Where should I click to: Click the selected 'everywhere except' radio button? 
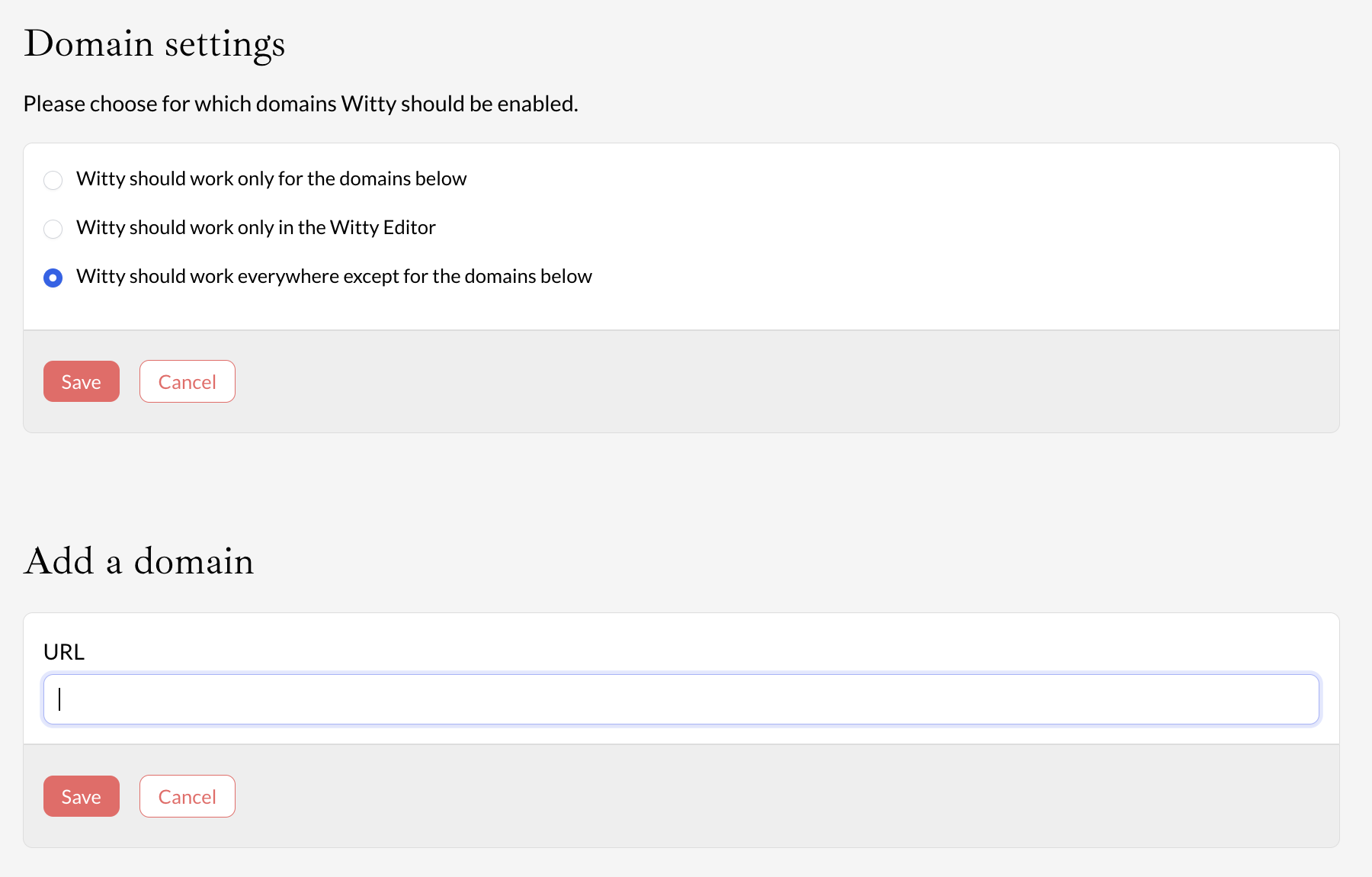pyautogui.click(x=53, y=278)
